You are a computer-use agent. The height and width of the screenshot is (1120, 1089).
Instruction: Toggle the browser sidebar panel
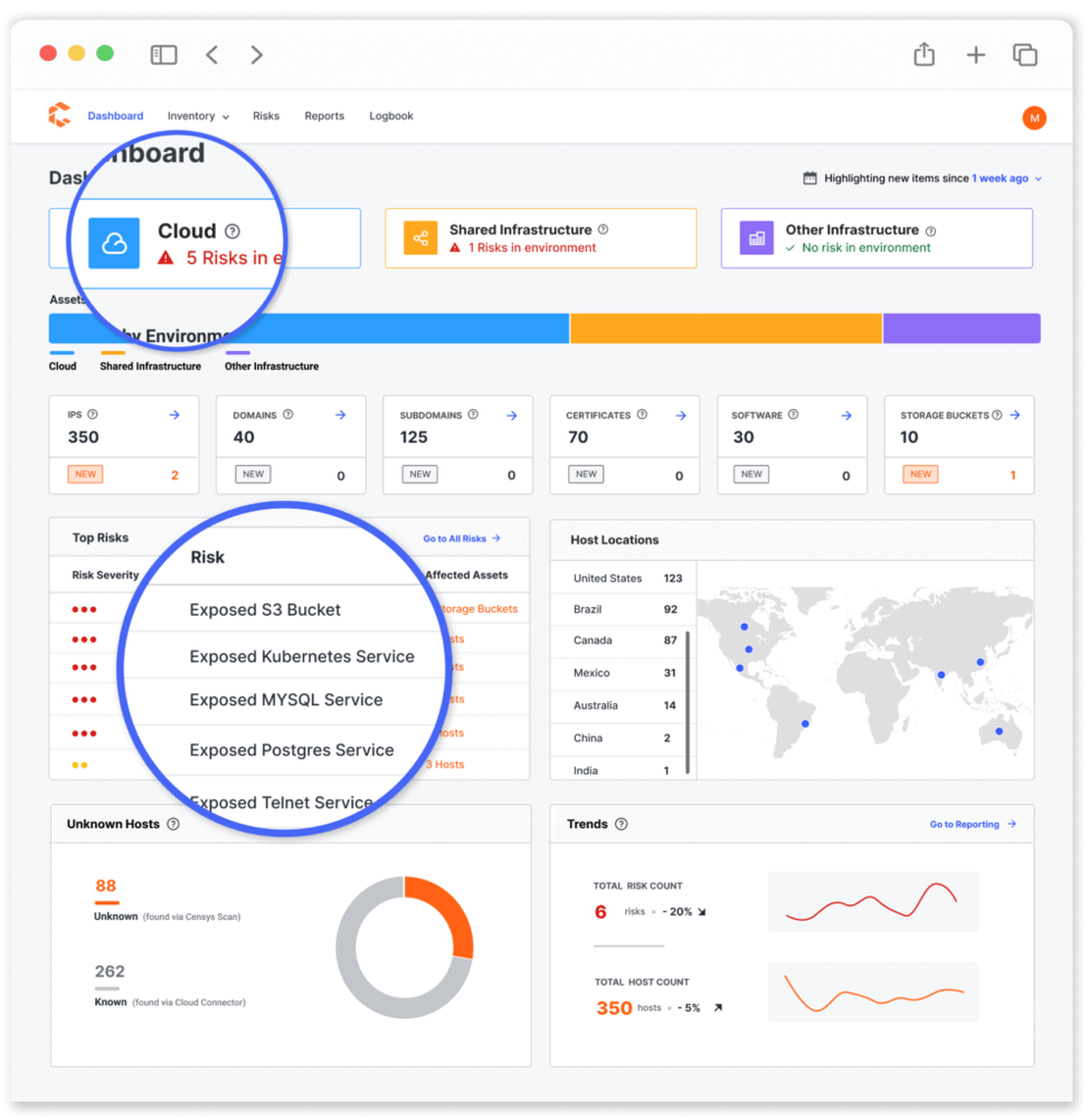164,55
